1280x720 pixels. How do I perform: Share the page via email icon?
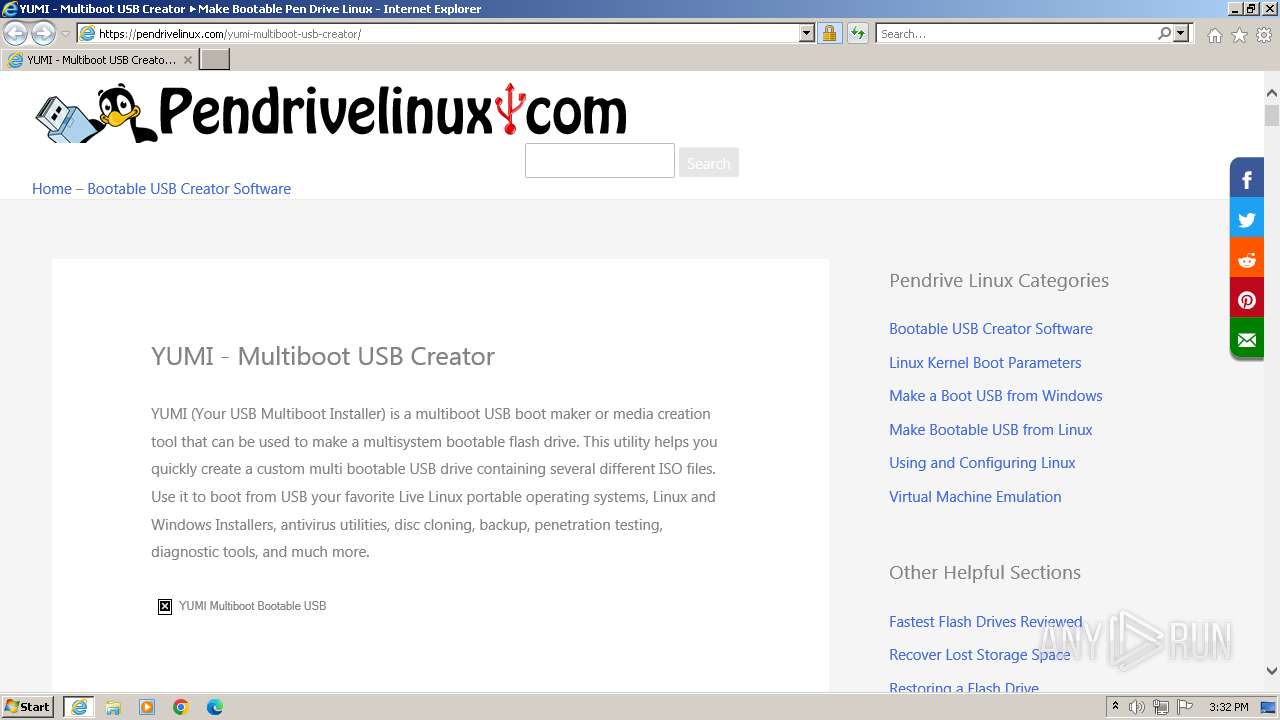coord(1247,340)
